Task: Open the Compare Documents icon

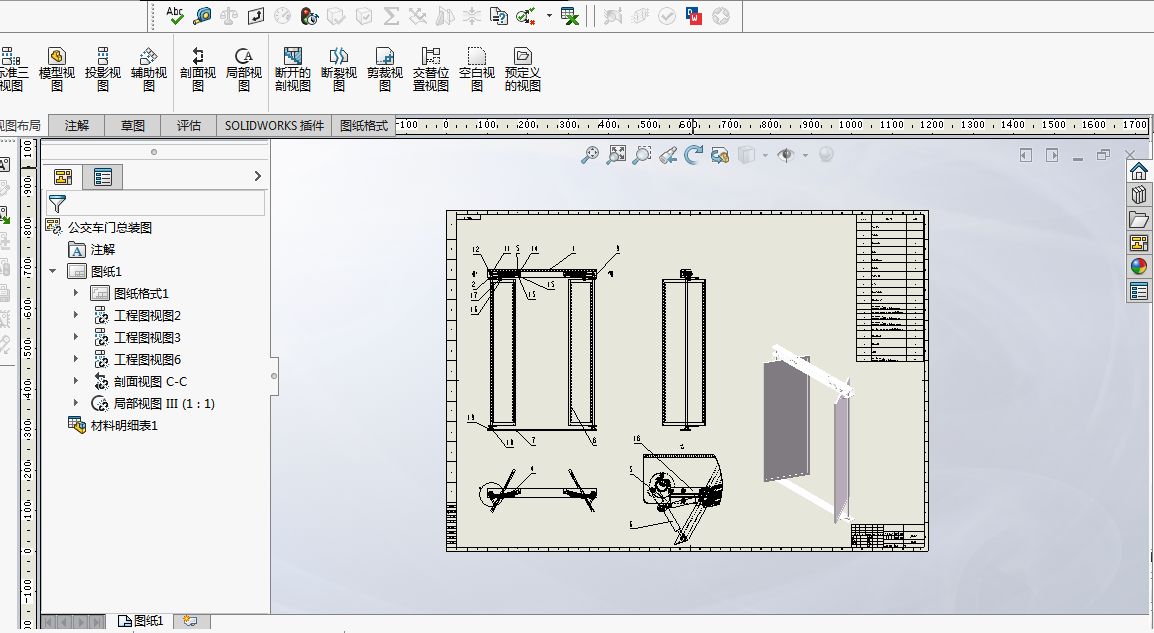Action: point(498,15)
